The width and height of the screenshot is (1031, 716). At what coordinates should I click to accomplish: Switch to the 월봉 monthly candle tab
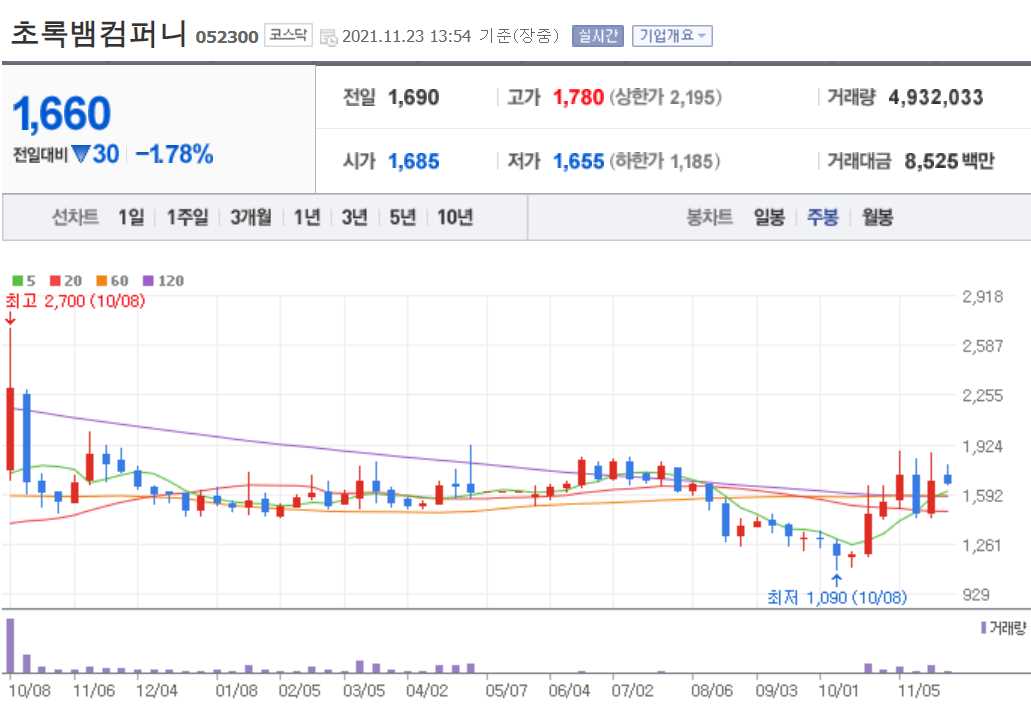coord(877,218)
